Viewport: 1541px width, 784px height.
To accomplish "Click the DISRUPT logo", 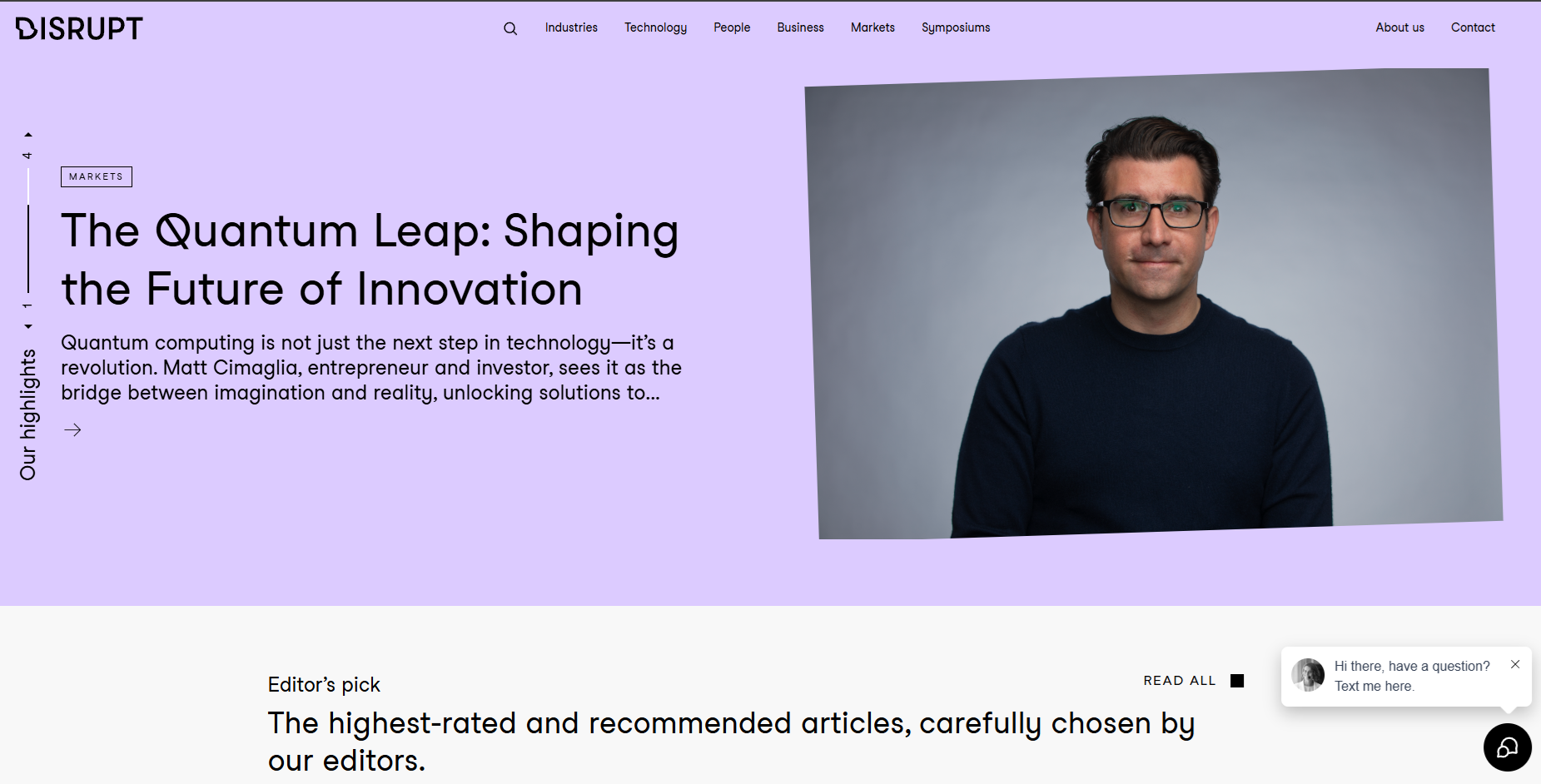I will [79, 28].
